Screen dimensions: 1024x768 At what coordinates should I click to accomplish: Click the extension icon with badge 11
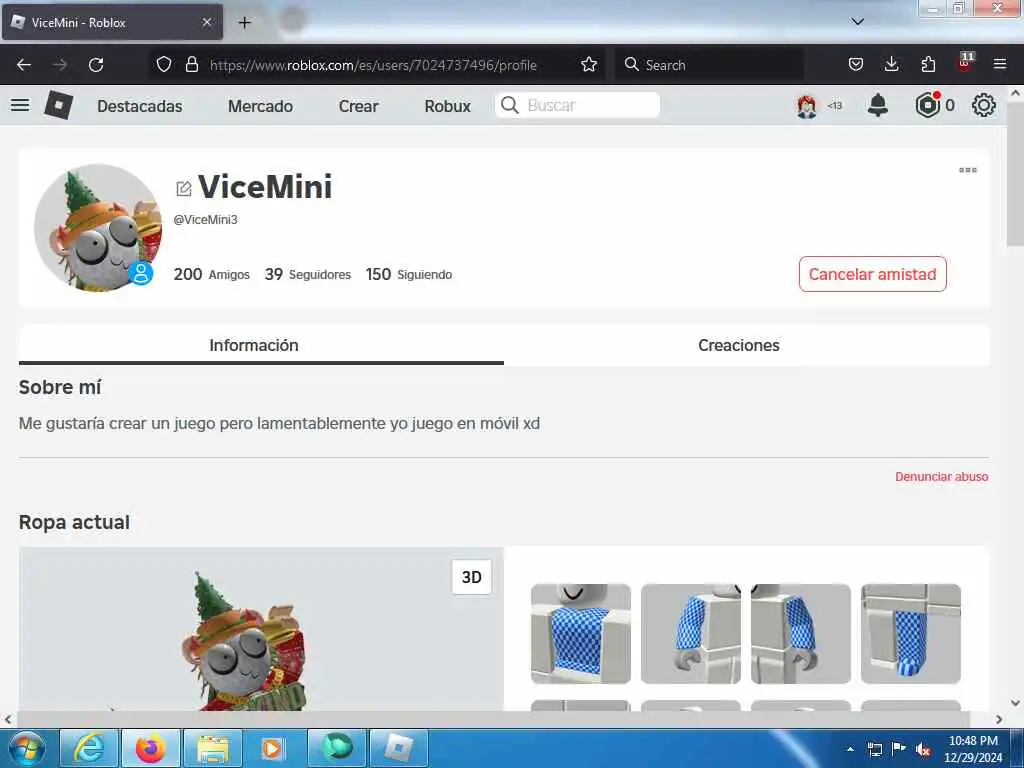(x=965, y=63)
